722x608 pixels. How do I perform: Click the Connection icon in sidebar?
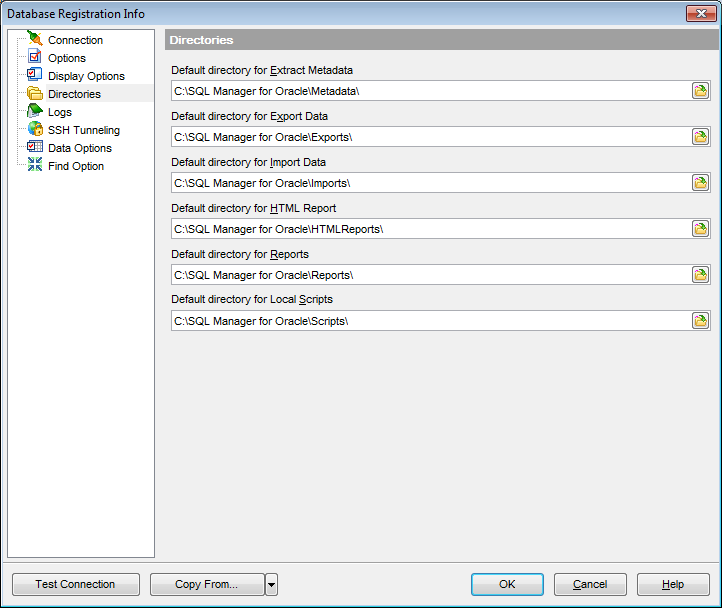click(x=35, y=40)
